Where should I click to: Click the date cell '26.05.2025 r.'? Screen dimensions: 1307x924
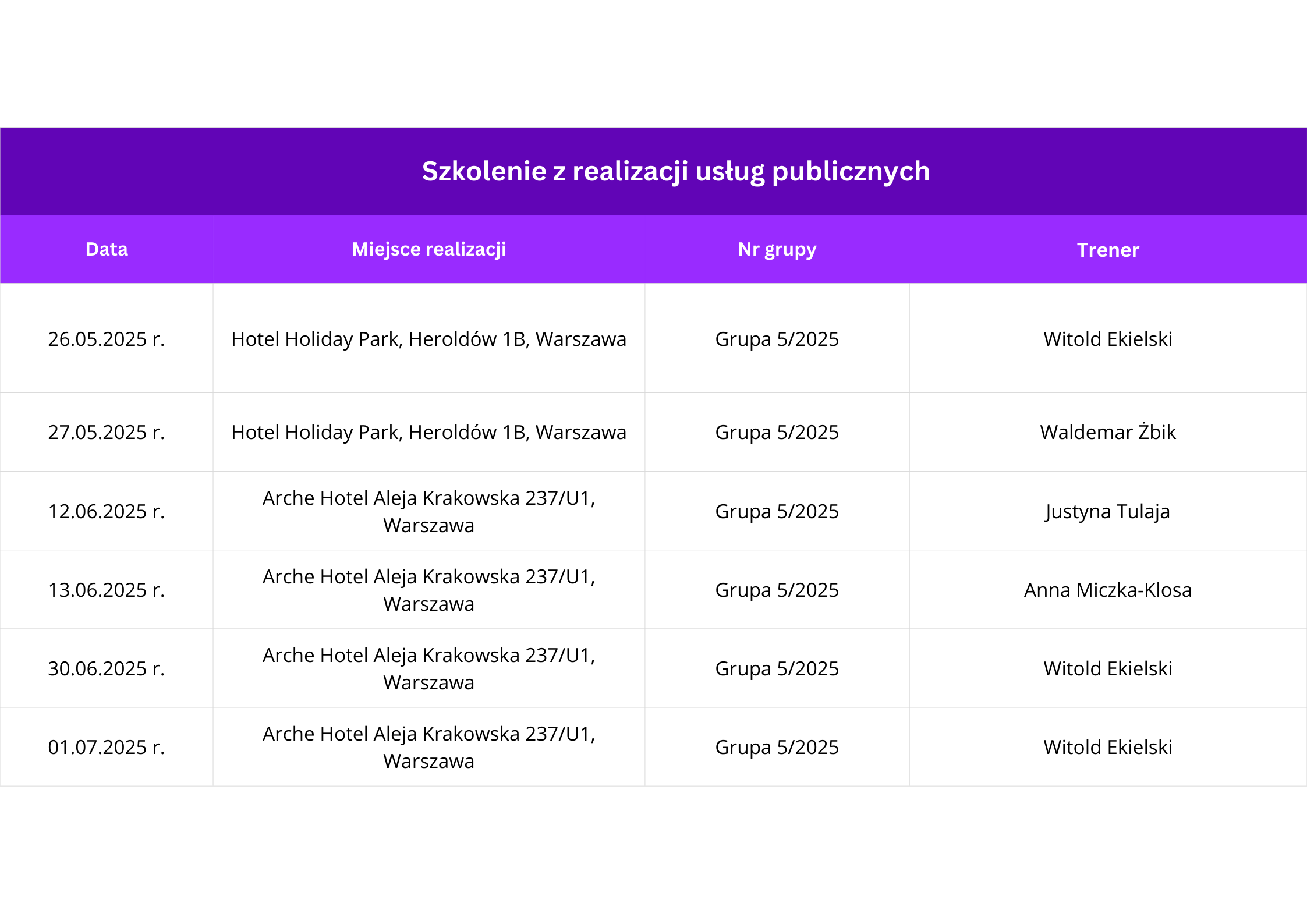[107, 339]
